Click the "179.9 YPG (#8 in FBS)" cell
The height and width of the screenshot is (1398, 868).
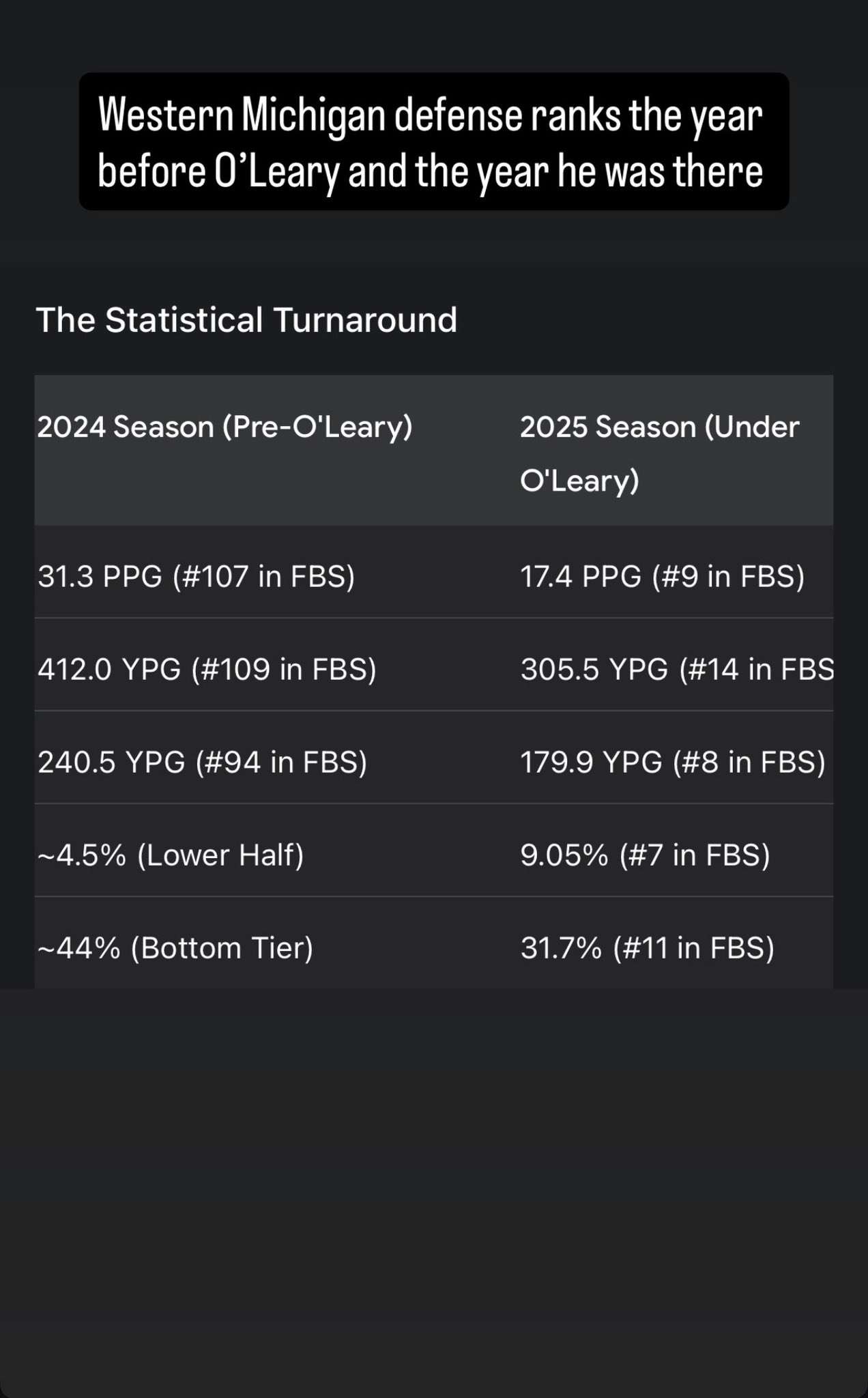[x=673, y=762]
